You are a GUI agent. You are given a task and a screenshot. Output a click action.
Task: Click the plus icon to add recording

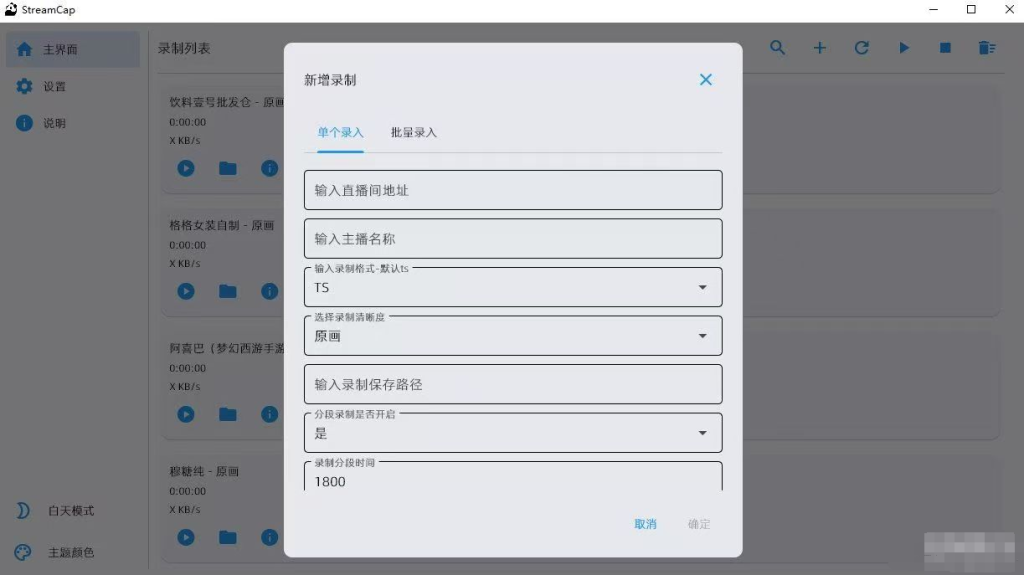pos(820,48)
